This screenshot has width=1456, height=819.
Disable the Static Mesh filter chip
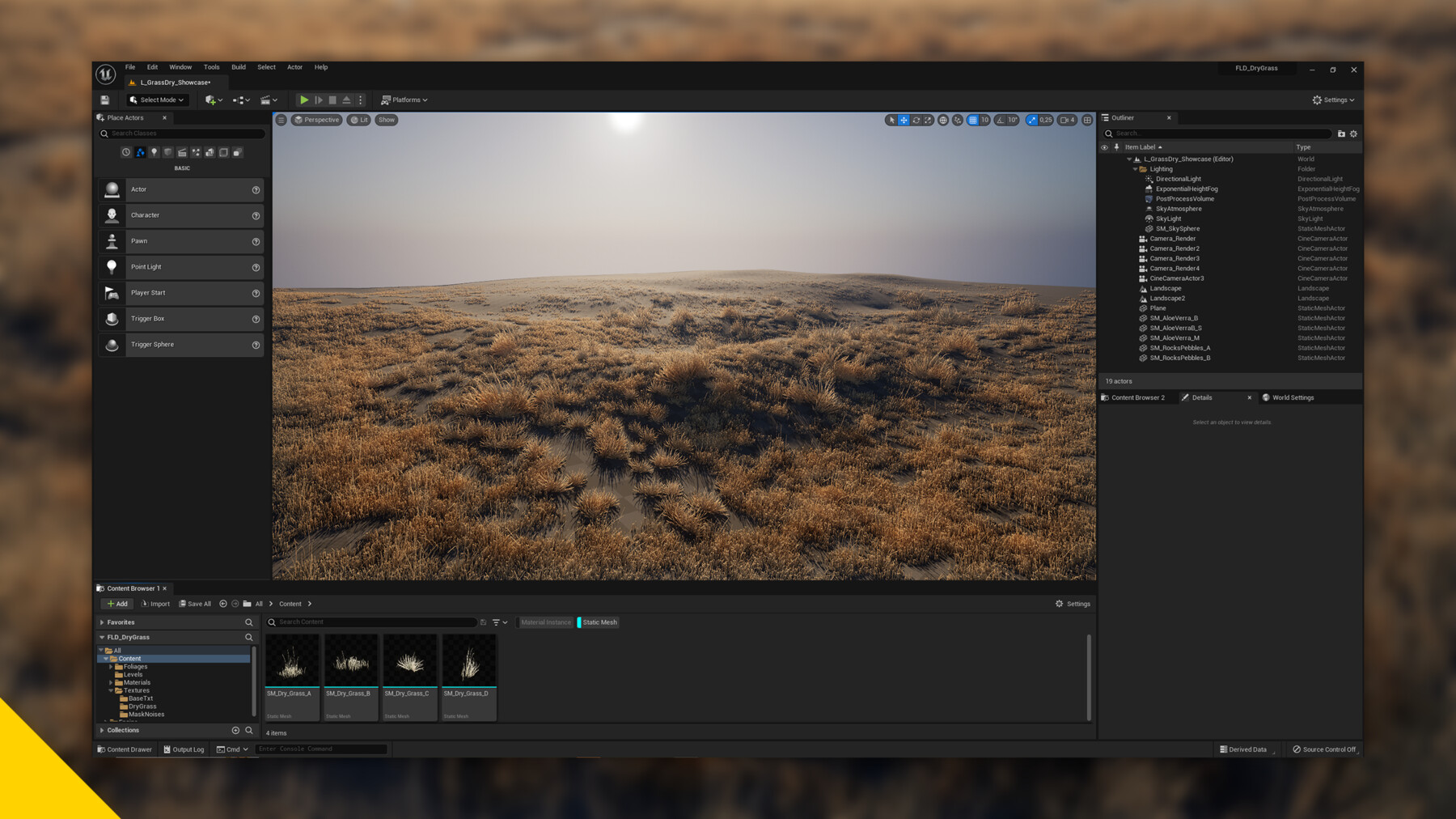[598, 622]
